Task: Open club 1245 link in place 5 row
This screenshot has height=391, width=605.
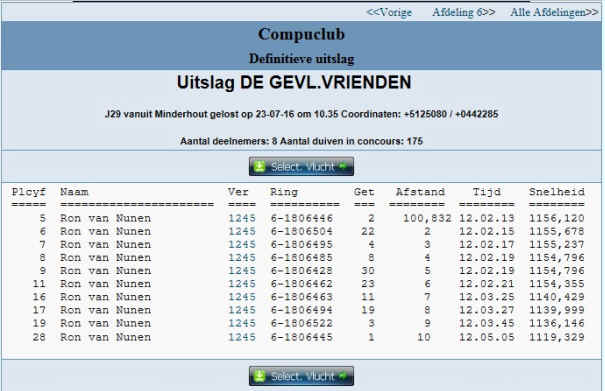Action: (x=242, y=218)
